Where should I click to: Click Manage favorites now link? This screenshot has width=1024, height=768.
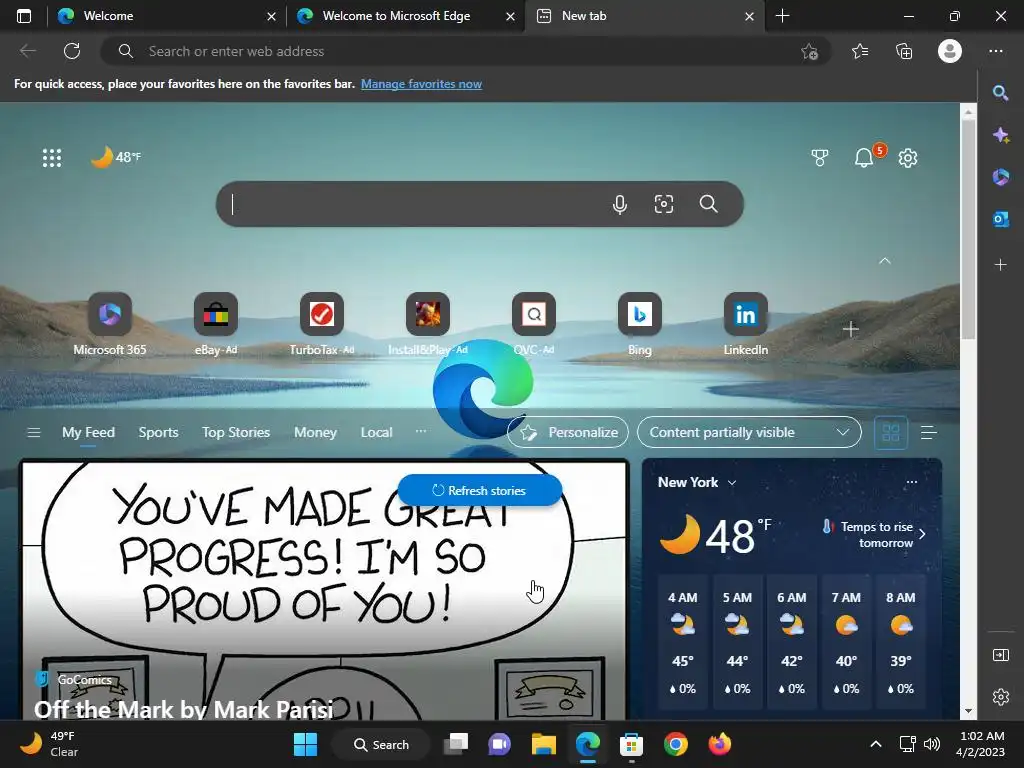pyautogui.click(x=421, y=84)
